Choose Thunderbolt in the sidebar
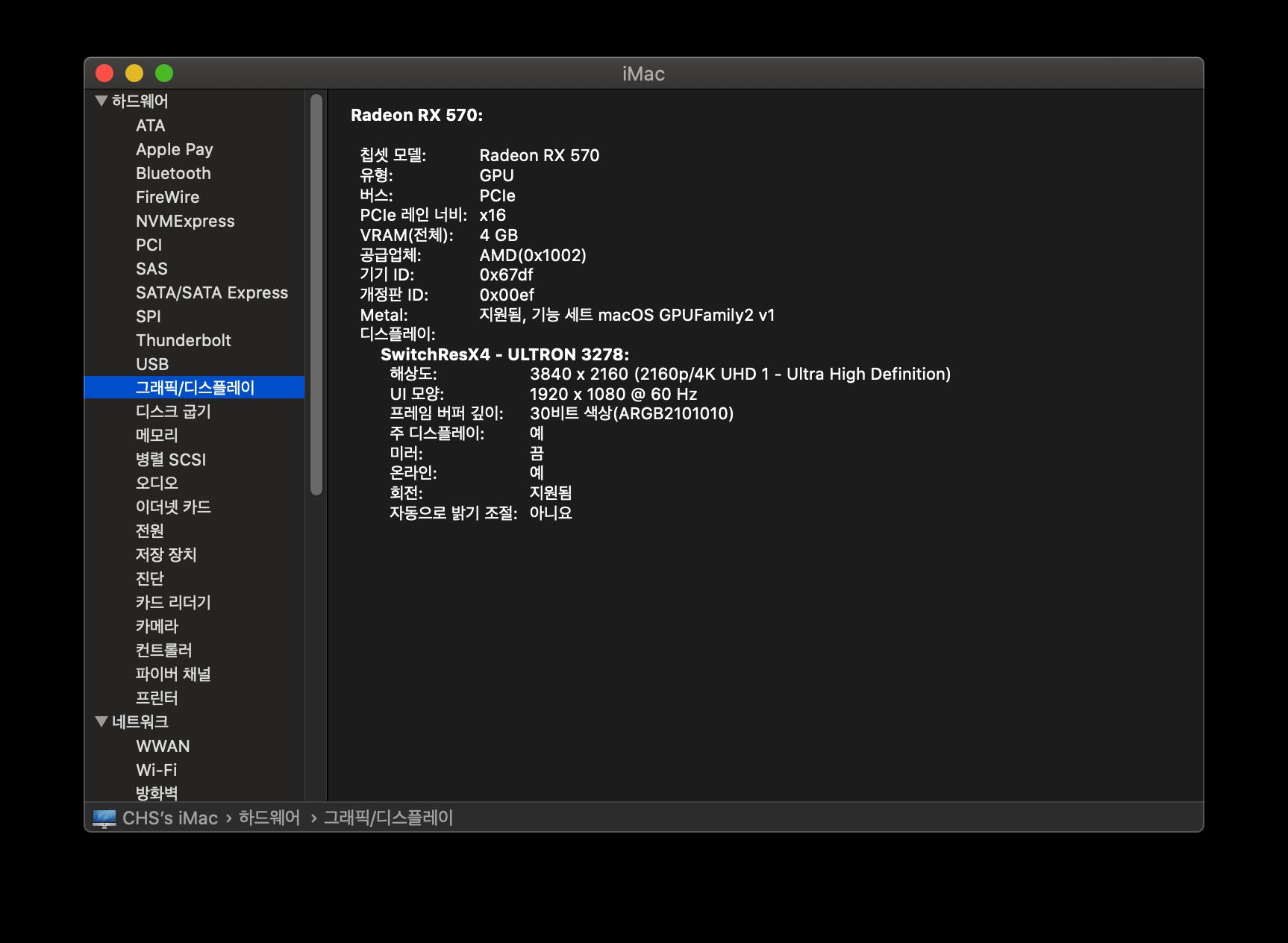Screen dimensions: 1288x943 coord(184,340)
